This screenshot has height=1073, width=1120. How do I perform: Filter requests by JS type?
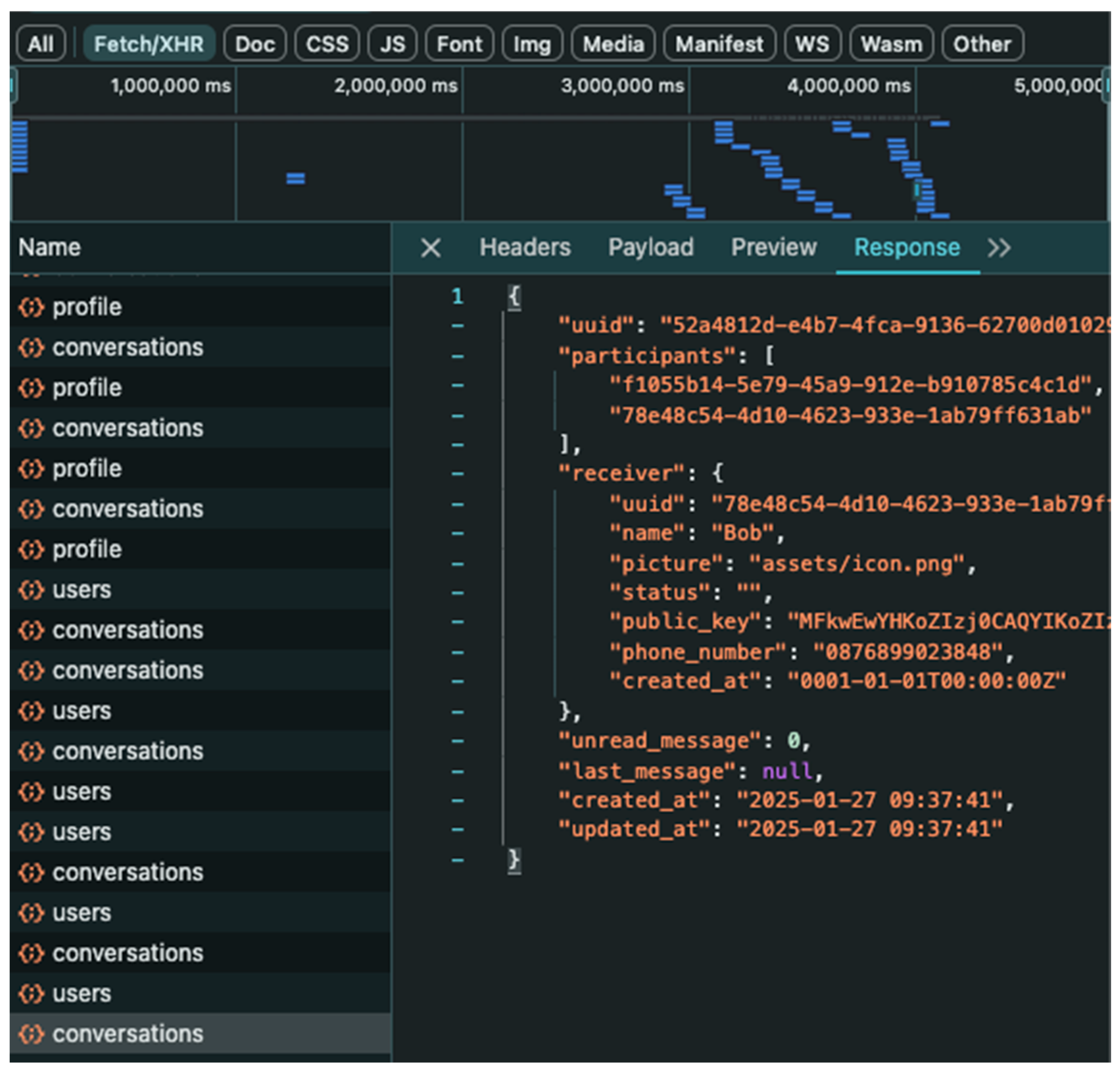pyautogui.click(x=392, y=44)
